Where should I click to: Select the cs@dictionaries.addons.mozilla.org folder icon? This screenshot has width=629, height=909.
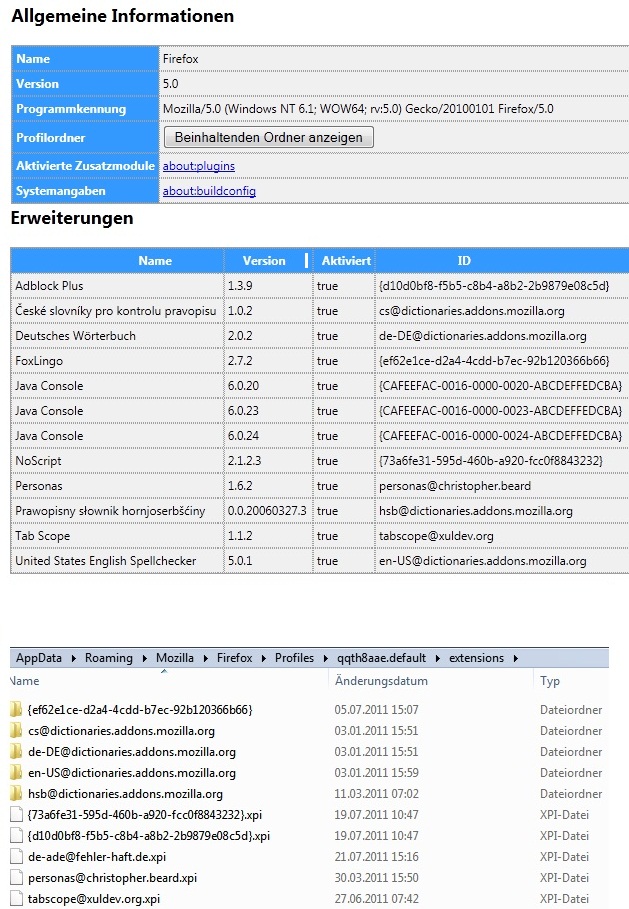16,730
